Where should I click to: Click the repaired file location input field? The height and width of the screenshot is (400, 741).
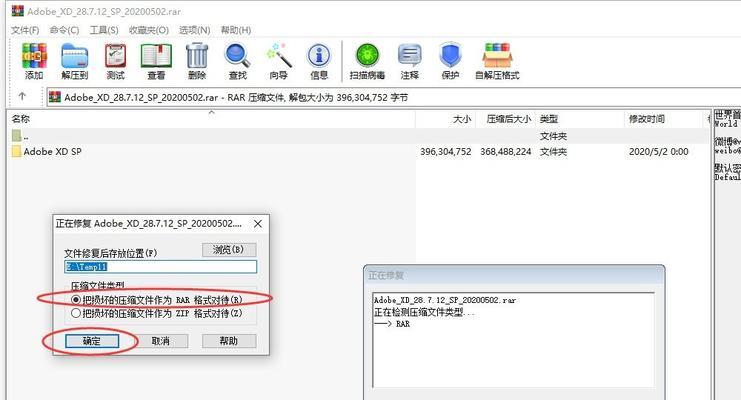click(161, 267)
